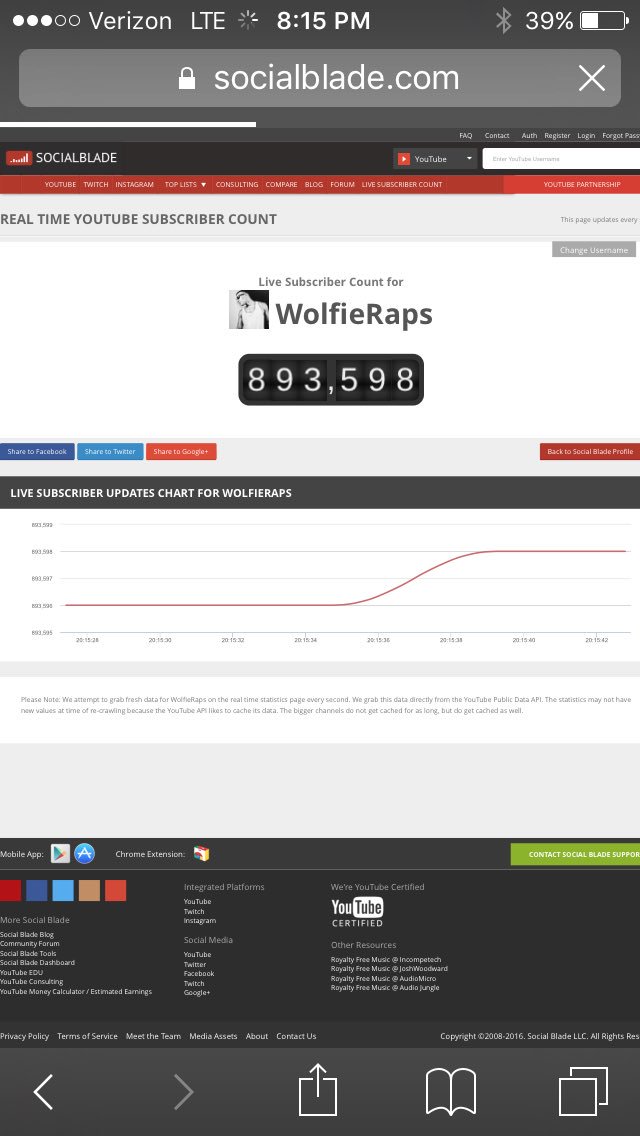Screen dimensions: 640x1136
Task: Click the tan social square in footer
Action: point(89,890)
